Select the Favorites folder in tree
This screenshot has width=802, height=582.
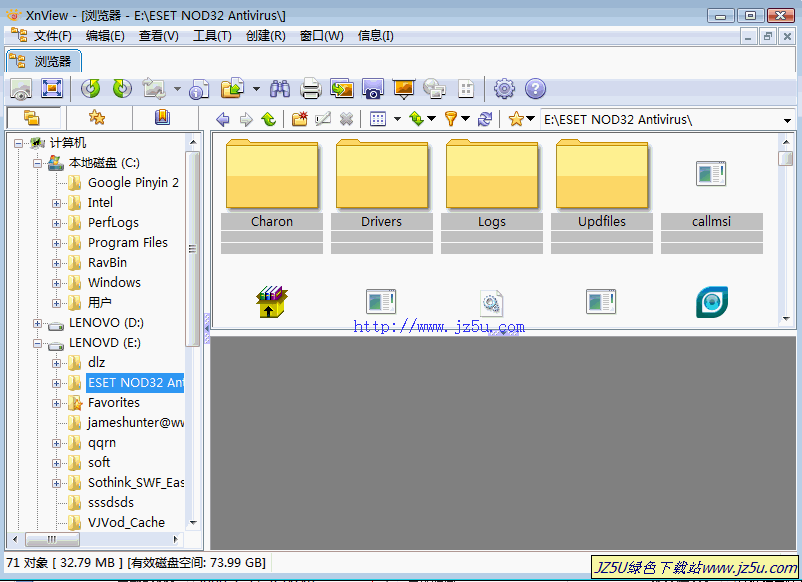click(114, 402)
